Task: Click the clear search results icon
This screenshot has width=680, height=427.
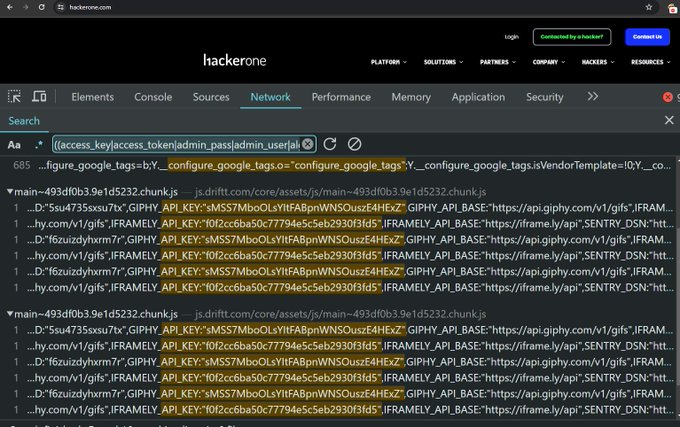Action: coord(354,144)
